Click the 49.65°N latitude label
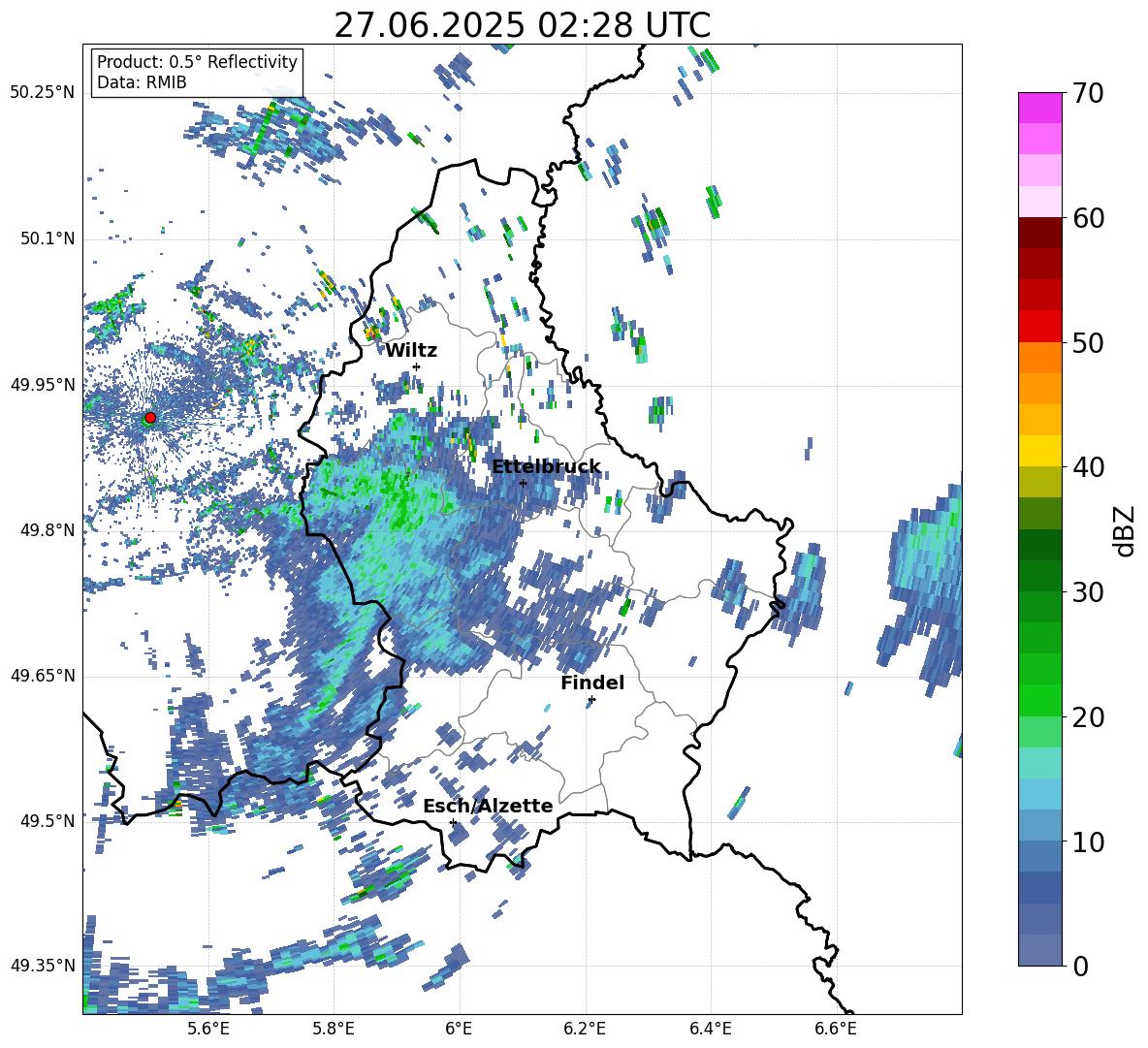The image size is (1148, 1048). [x=43, y=675]
